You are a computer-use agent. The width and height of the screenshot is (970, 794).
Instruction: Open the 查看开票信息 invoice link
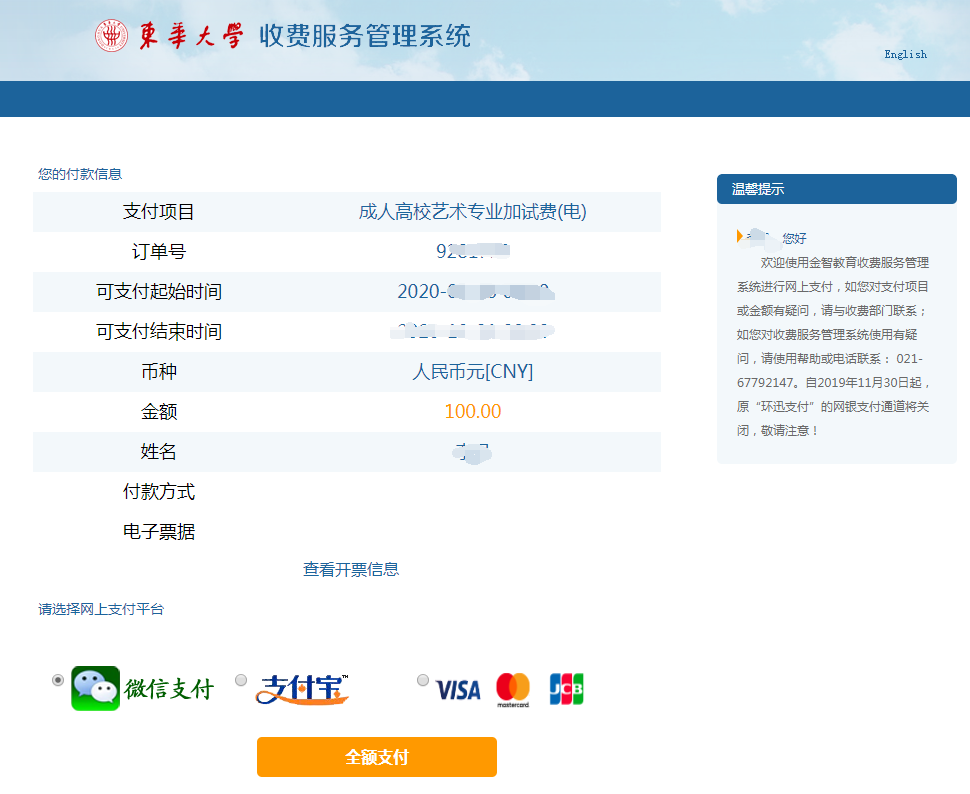349,568
